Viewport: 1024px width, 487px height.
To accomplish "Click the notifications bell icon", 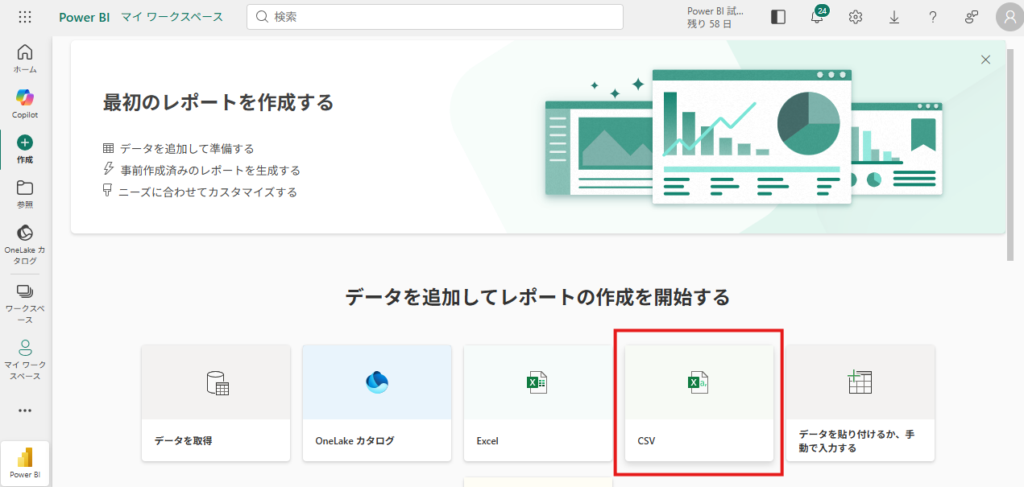I will pos(816,17).
